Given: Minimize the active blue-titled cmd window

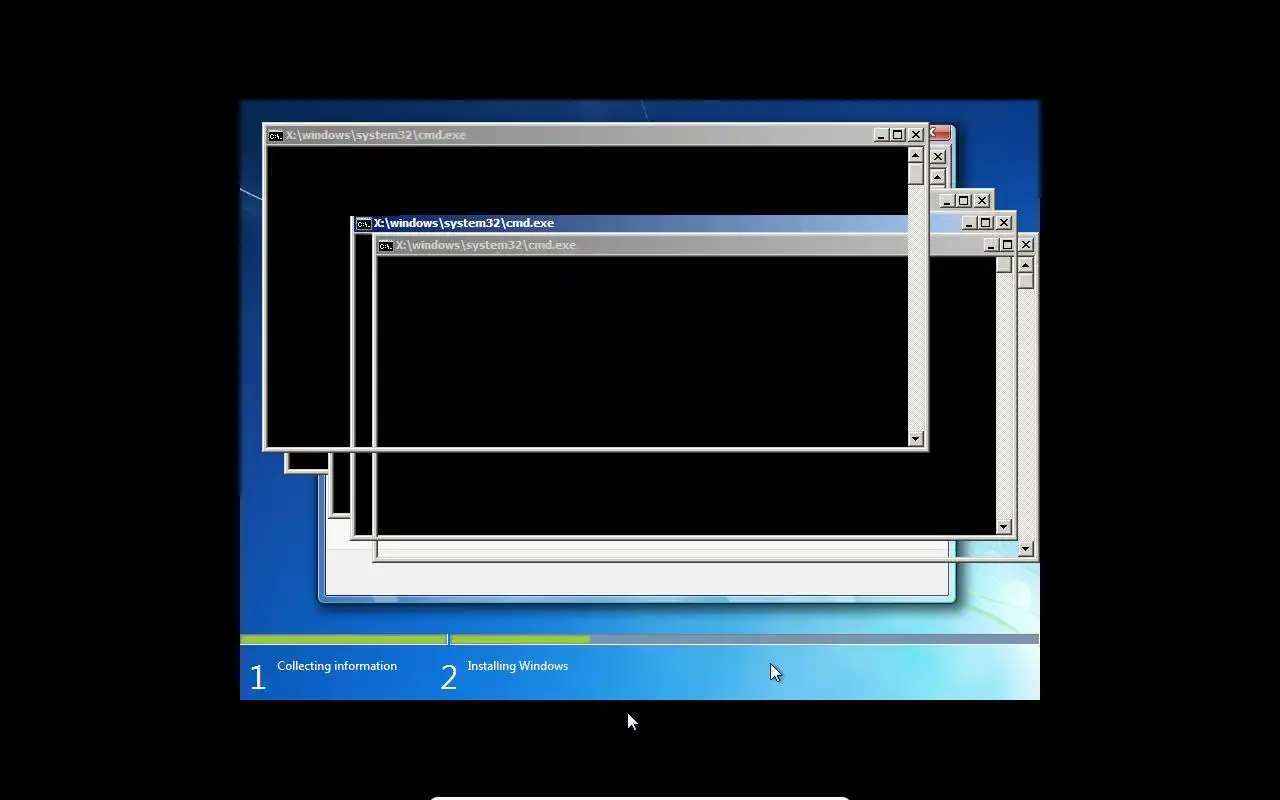Looking at the screenshot, I should pyautogui.click(x=969, y=223).
